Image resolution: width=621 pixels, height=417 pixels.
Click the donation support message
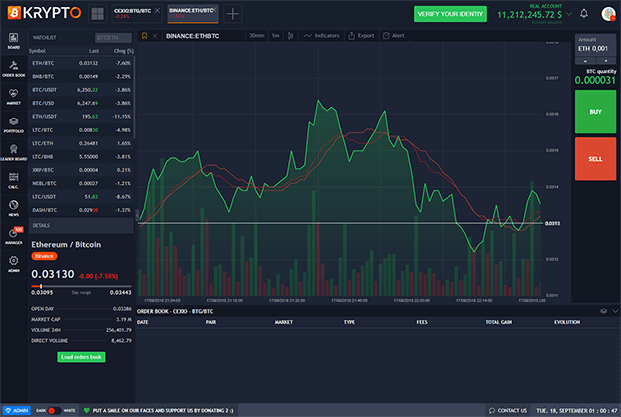[x=159, y=411]
